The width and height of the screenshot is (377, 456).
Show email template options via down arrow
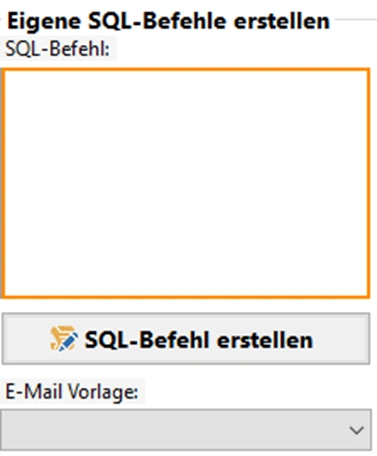pos(357,430)
